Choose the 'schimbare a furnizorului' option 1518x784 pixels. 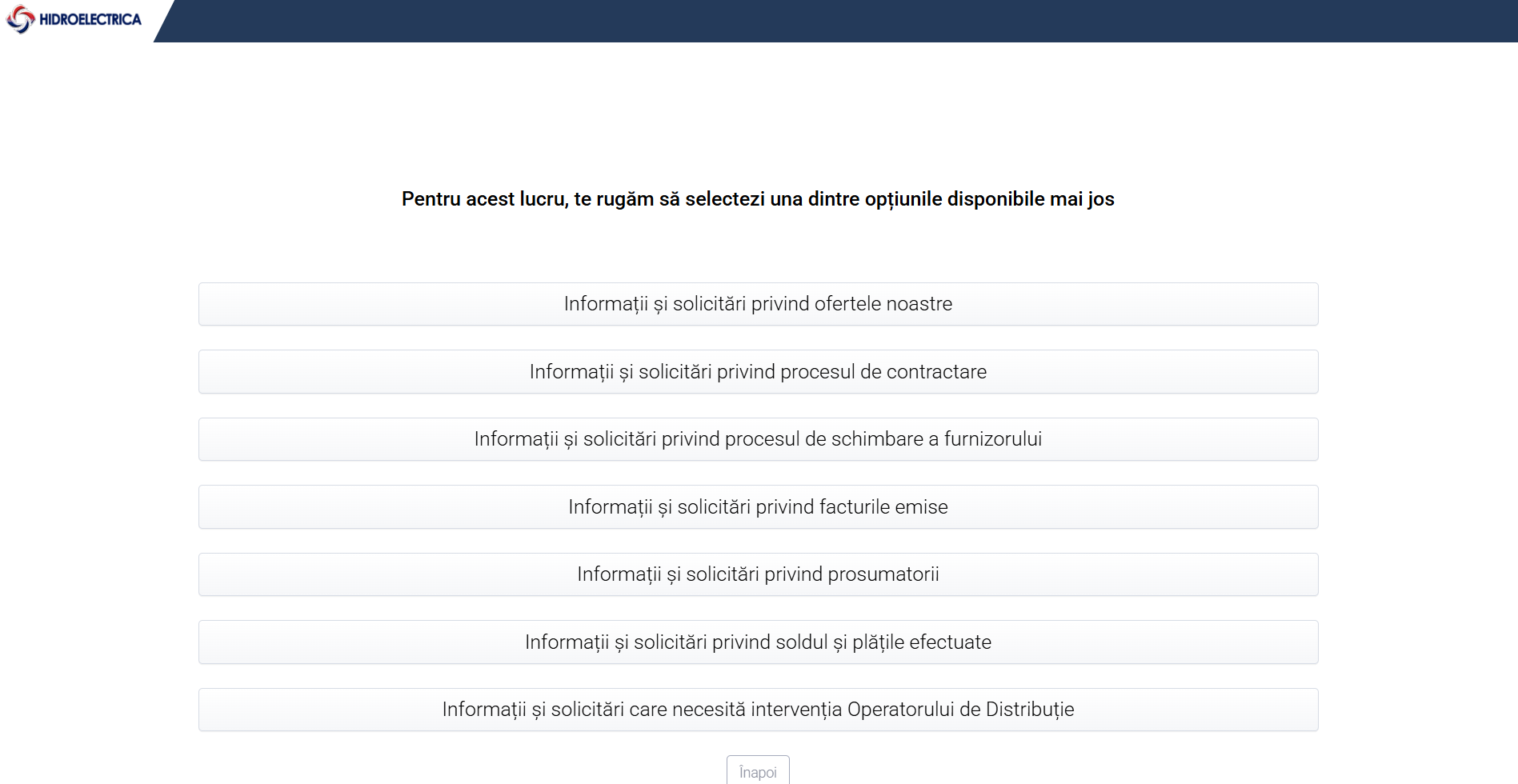pos(758,439)
